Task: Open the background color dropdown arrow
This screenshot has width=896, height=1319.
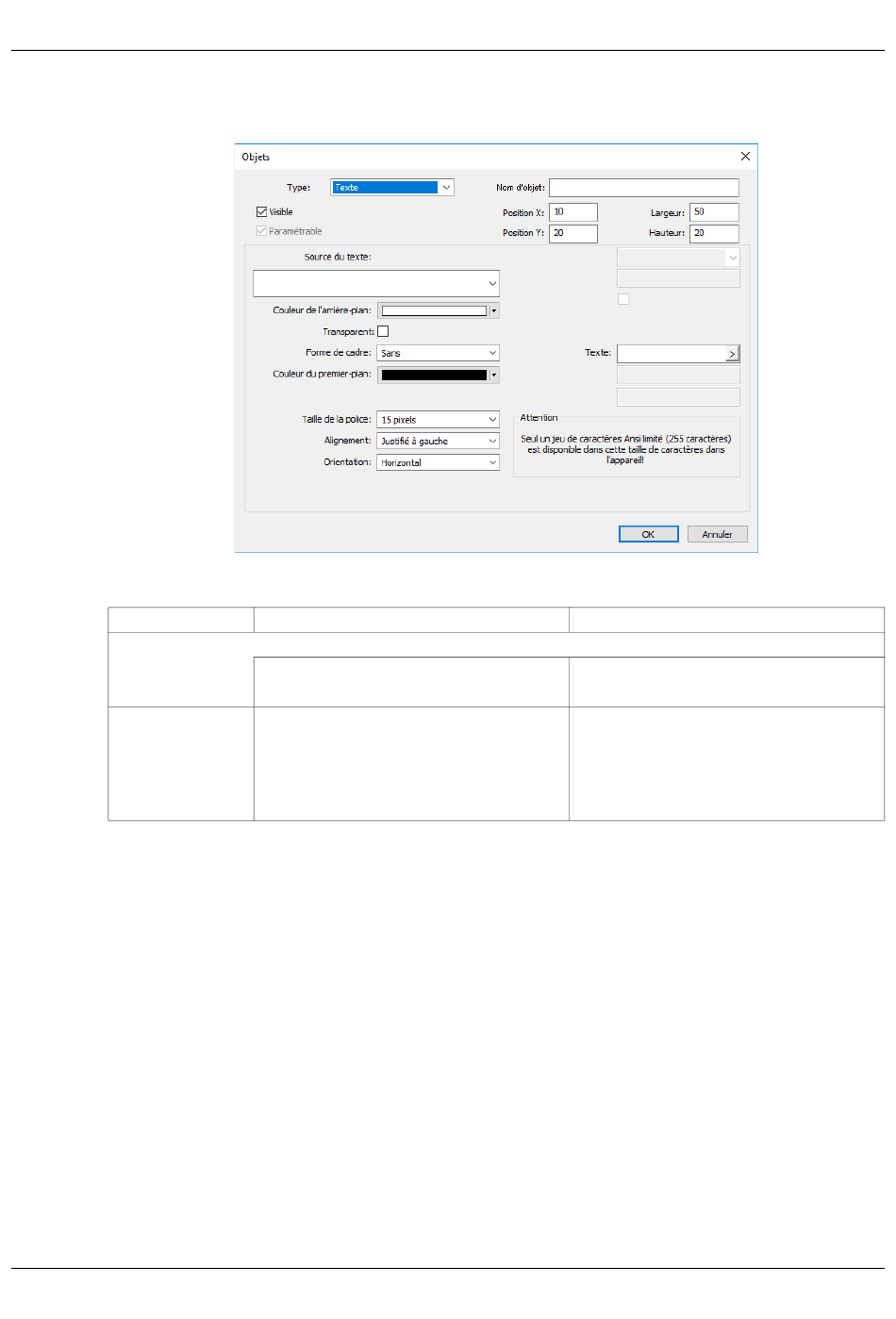Action: click(x=494, y=310)
